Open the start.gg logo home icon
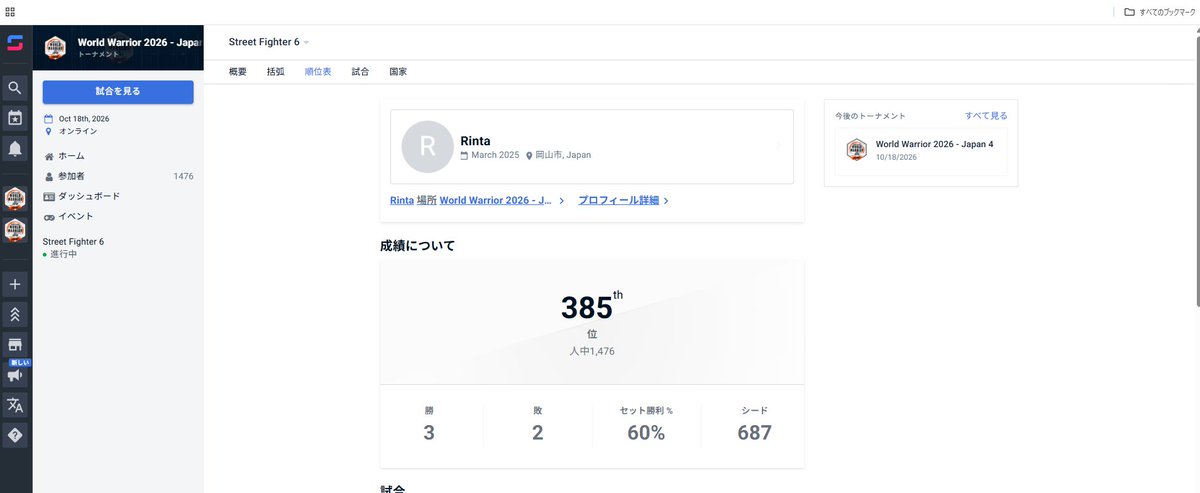The image size is (1200, 493). point(15,43)
